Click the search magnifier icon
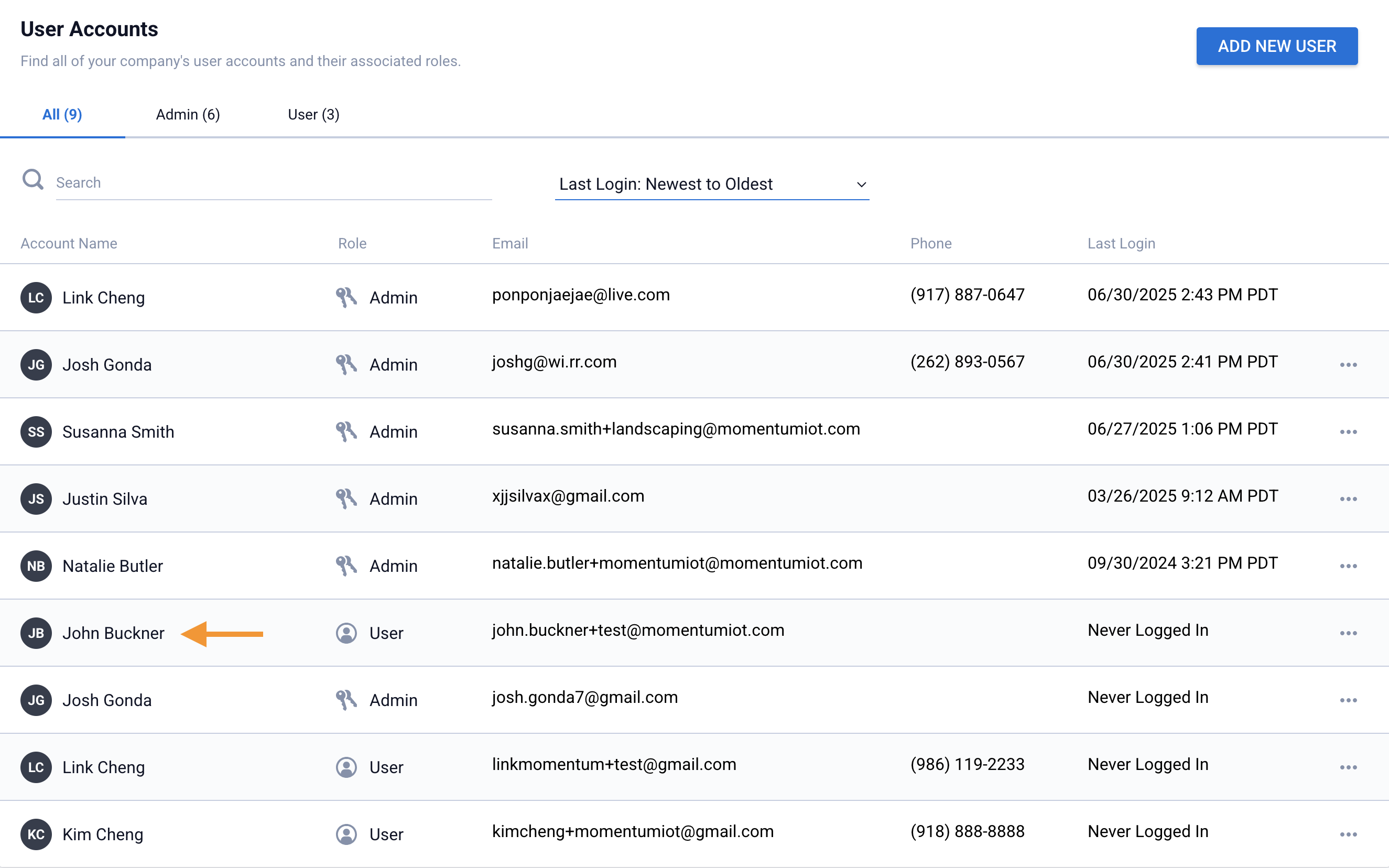The height and width of the screenshot is (868, 1389). 32,180
